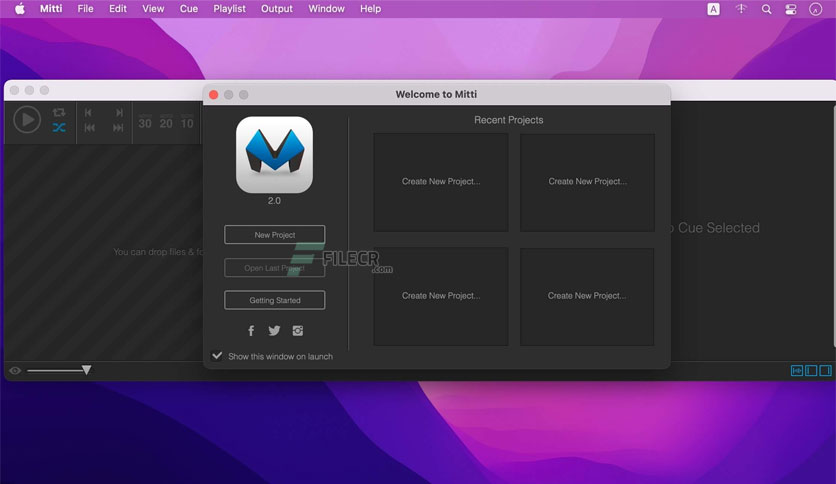Click the top-left Create New Project tile

click(441, 182)
